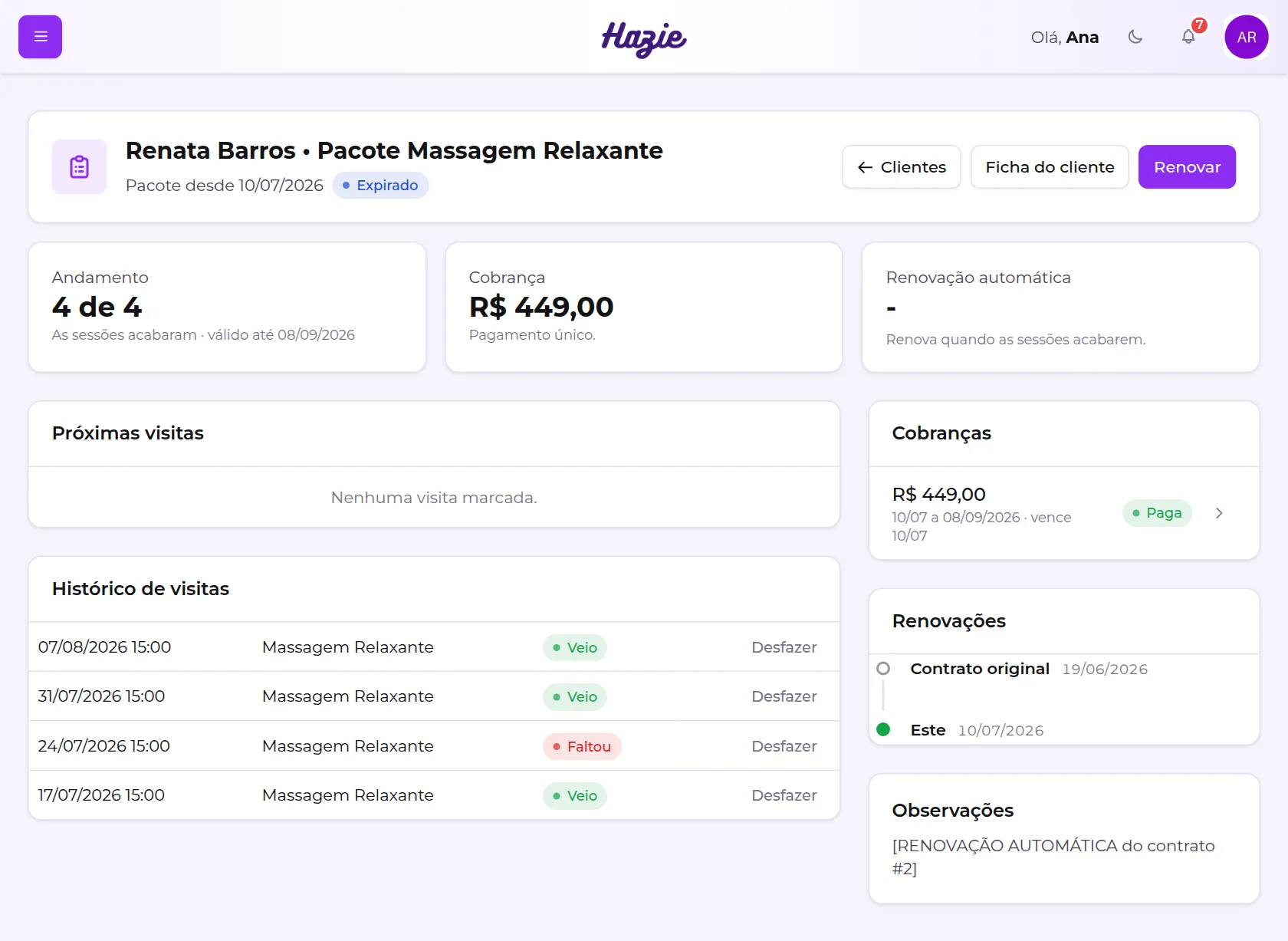Click Veio badge for 07/08/2026 visit
1288x941 pixels.
point(575,647)
